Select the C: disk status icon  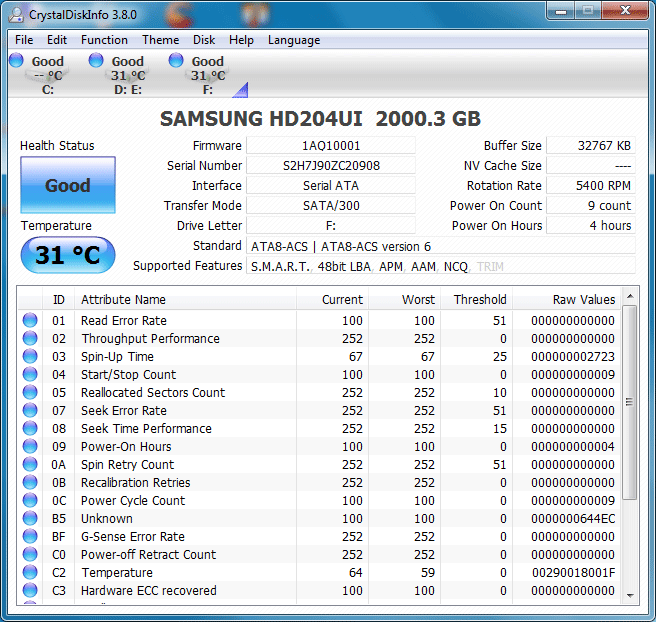pos(16,60)
